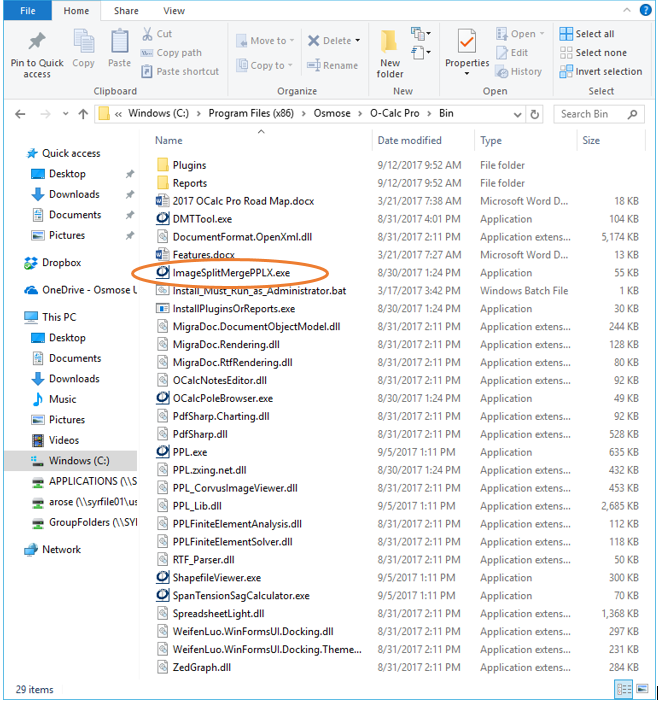Switch to Details view in the status bar

click(x=623, y=689)
